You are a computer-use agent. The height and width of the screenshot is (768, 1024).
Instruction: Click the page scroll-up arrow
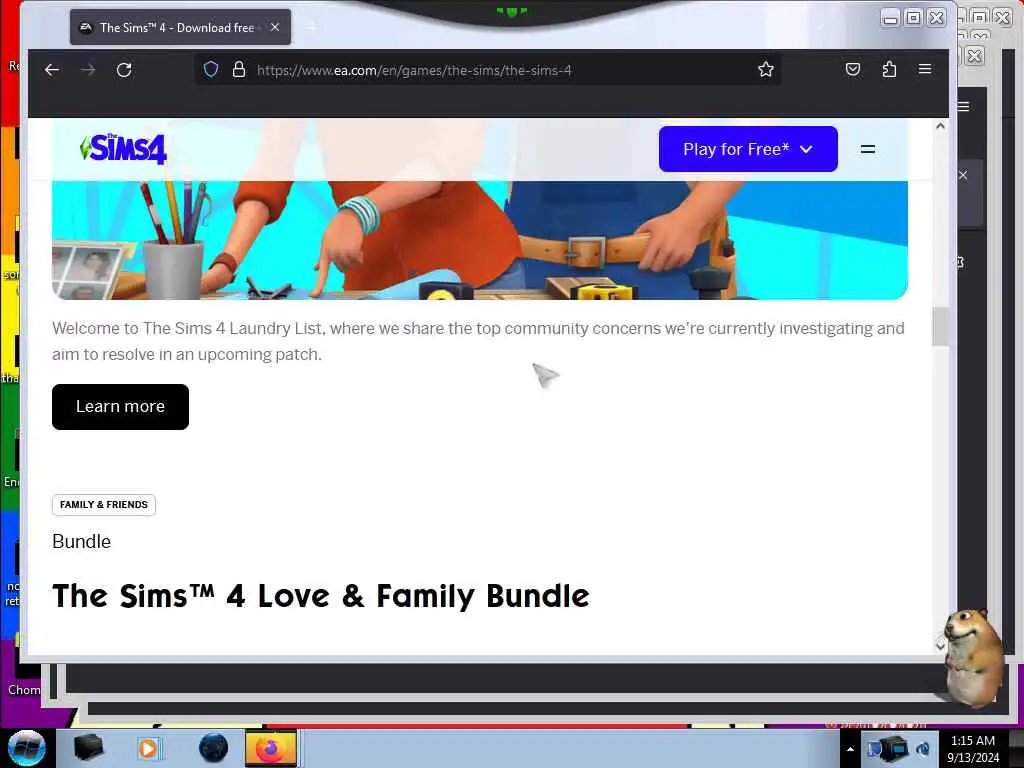point(940,126)
